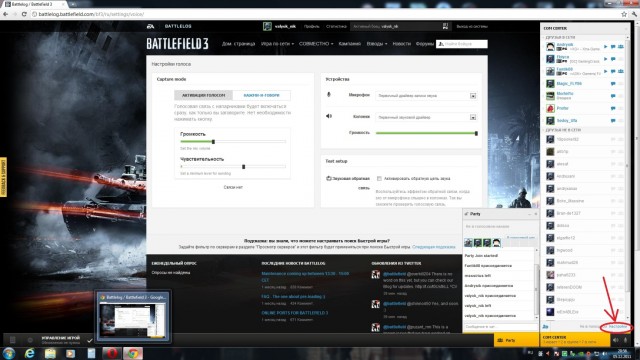Click the active soldier platform icon
This screenshot has height=360, width=640.
[x=445, y=27]
